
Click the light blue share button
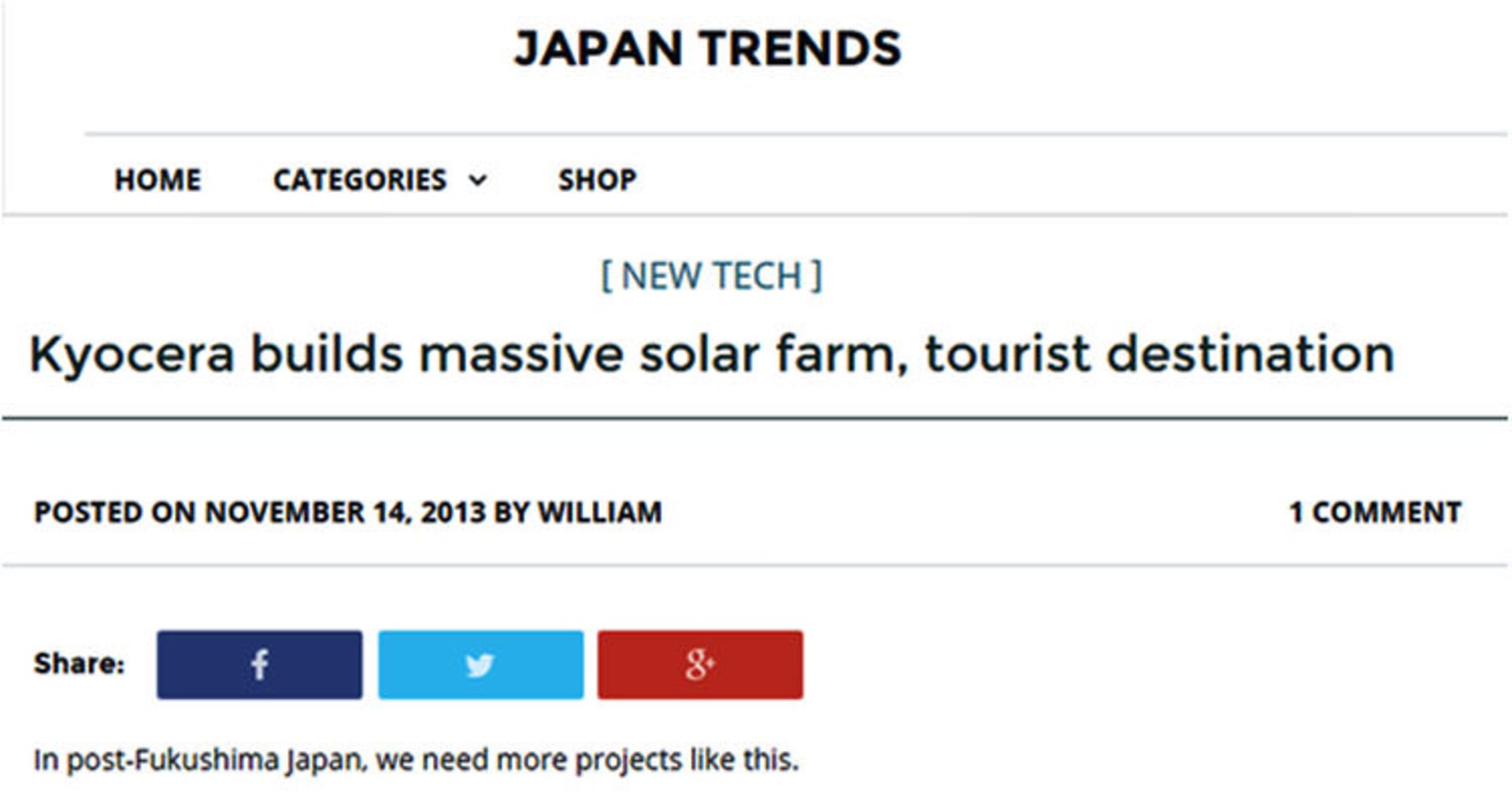coord(480,665)
